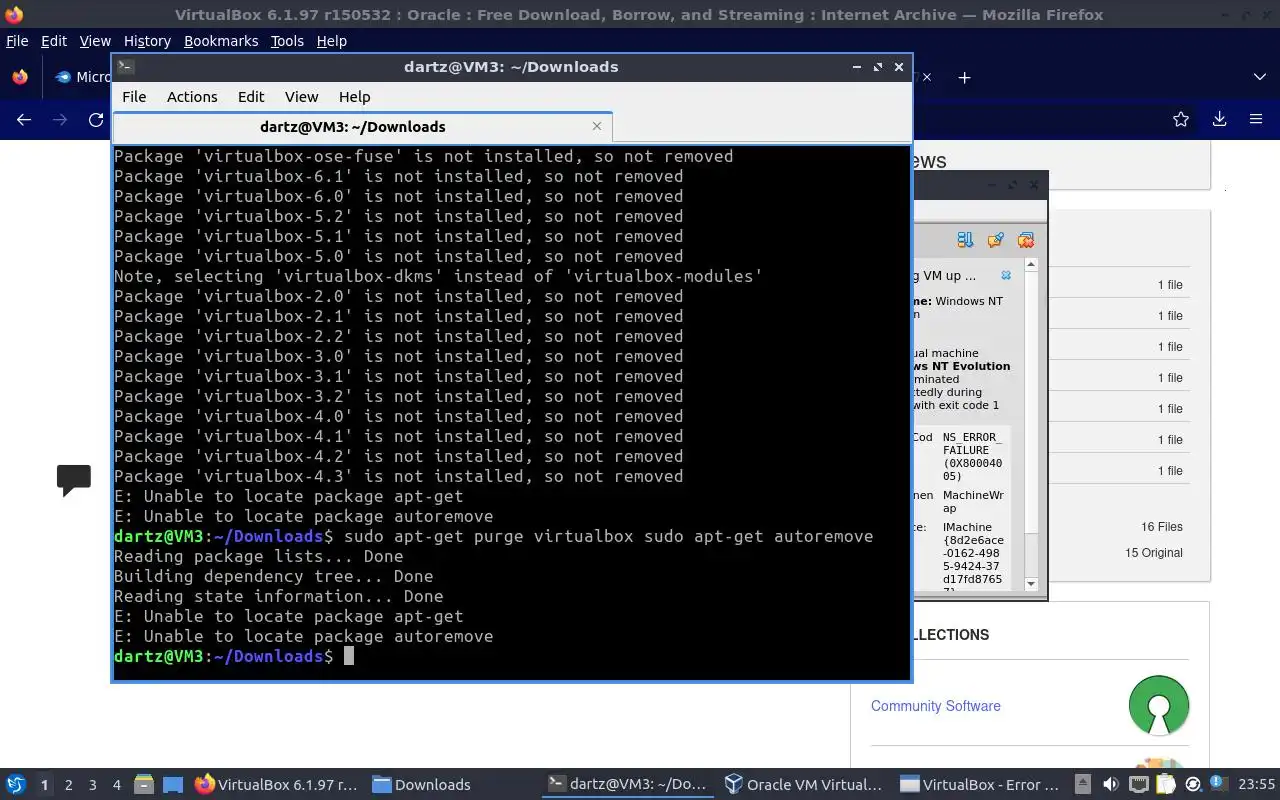This screenshot has height=800, width=1280.
Task: Bookmark this page with the star icon
Action: pyautogui.click(x=1181, y=119)
